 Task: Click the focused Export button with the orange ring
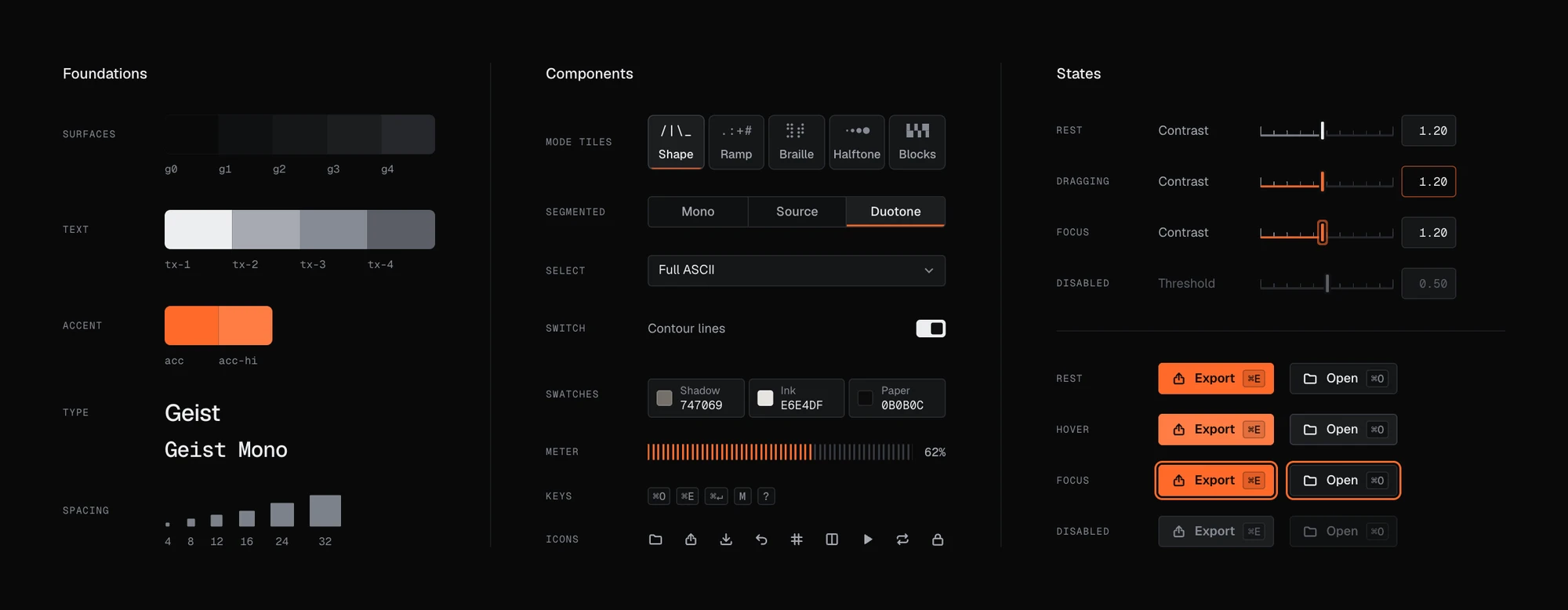click(x=1216, y=481)
